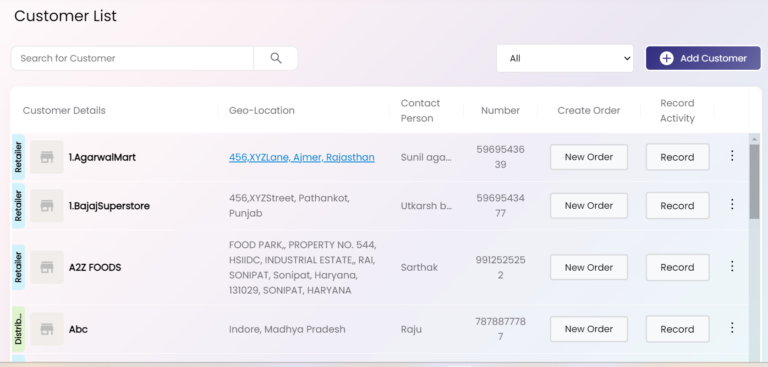Image resolution: width=768 pixels, height=367 pixels.
Task: Click contact person Sunil aga...
Action: pyautogui.click(x=426, y=157)
